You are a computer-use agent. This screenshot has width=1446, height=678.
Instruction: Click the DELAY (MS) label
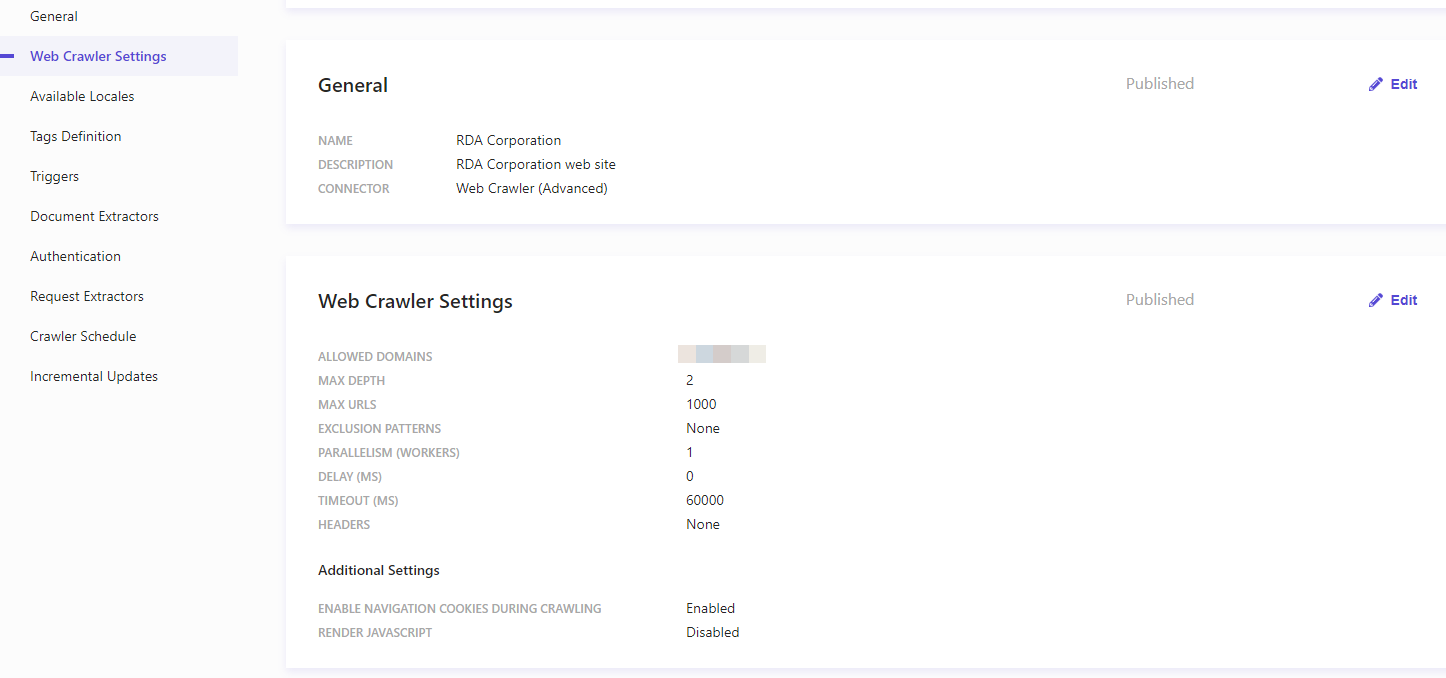tap(350, 477)
